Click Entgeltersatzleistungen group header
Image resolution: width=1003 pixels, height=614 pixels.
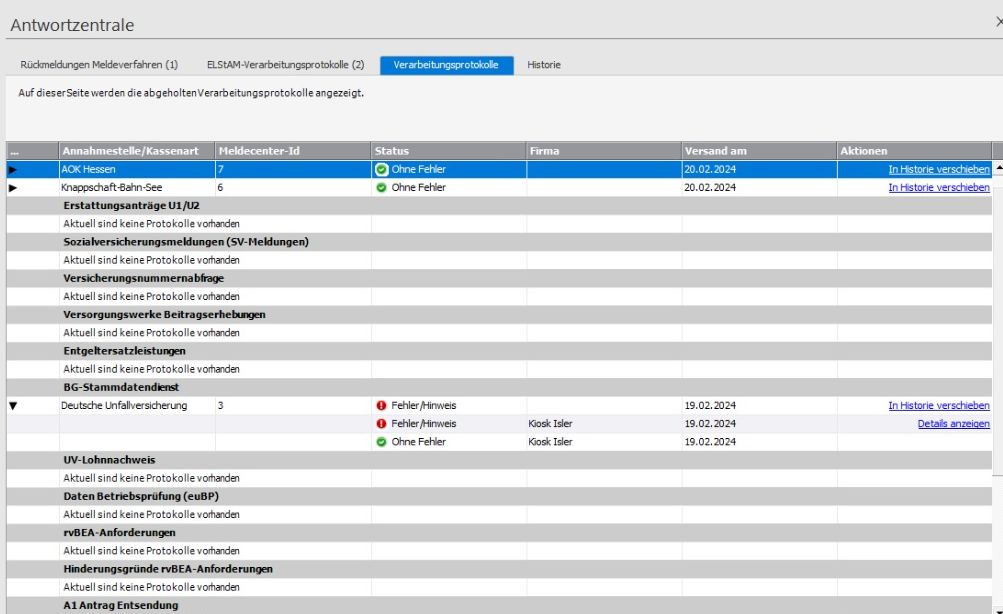[499, 351]
